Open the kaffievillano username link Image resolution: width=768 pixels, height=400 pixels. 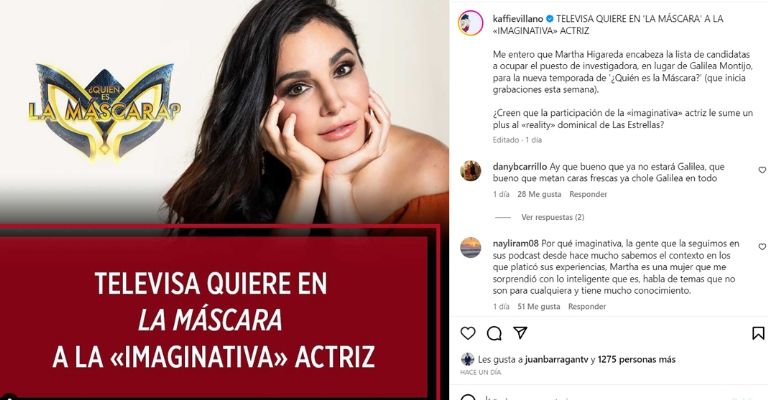[518, 19]
